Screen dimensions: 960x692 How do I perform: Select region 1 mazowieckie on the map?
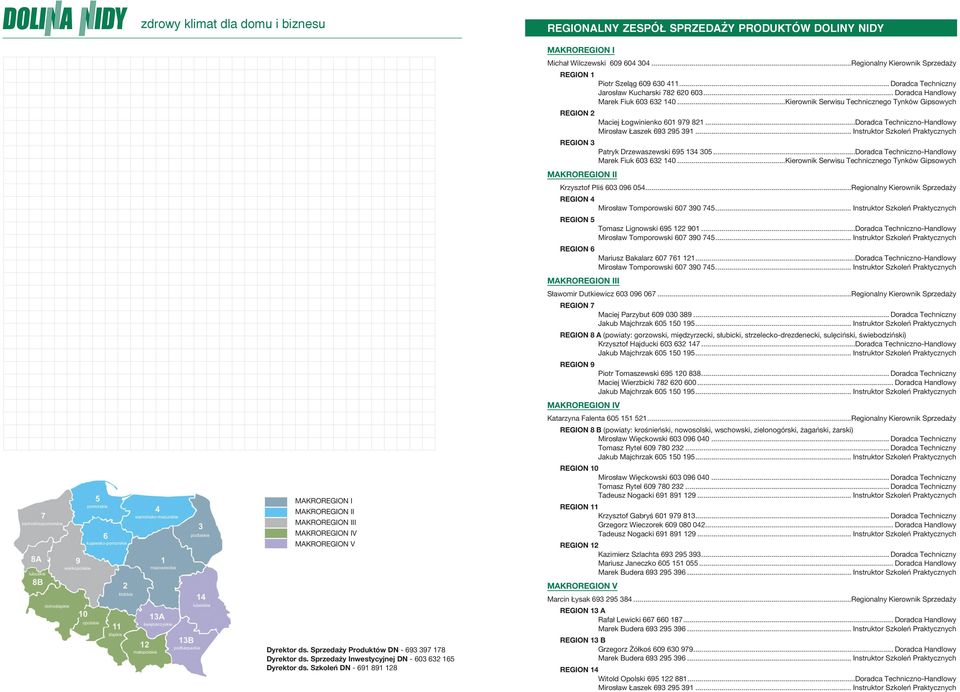point(163,563)
